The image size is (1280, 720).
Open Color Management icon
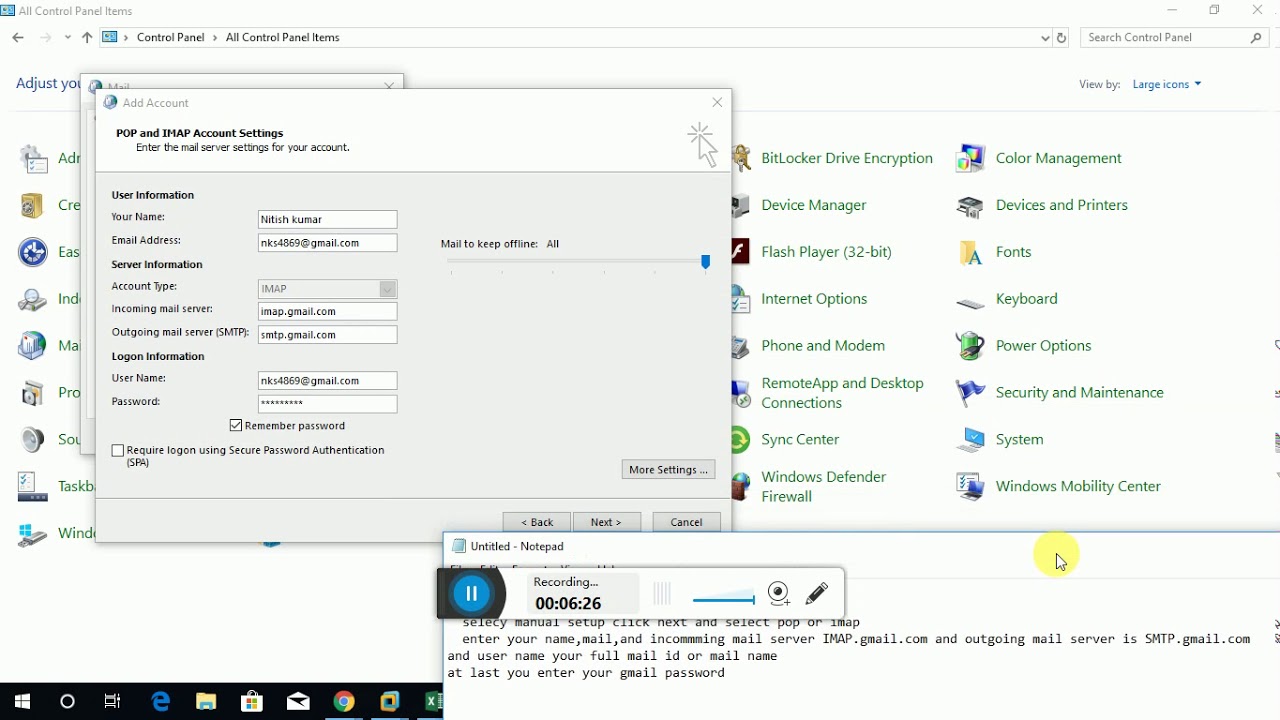(x=970, y=158)
